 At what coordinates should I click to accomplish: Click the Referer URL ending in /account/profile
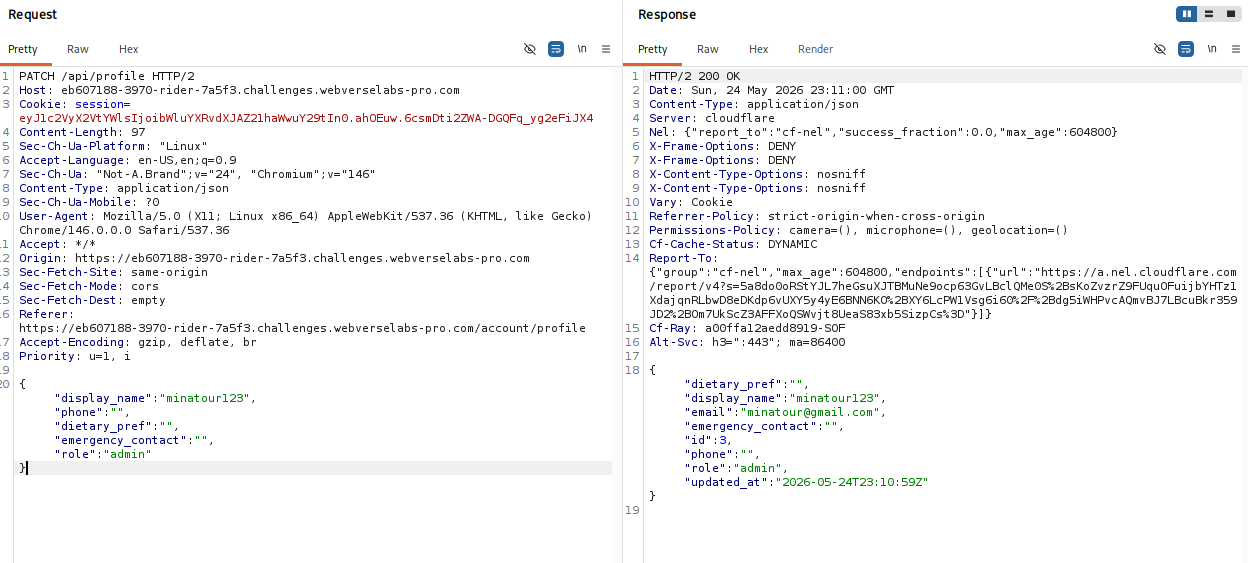pyautogui.click(x=302, y=328)
